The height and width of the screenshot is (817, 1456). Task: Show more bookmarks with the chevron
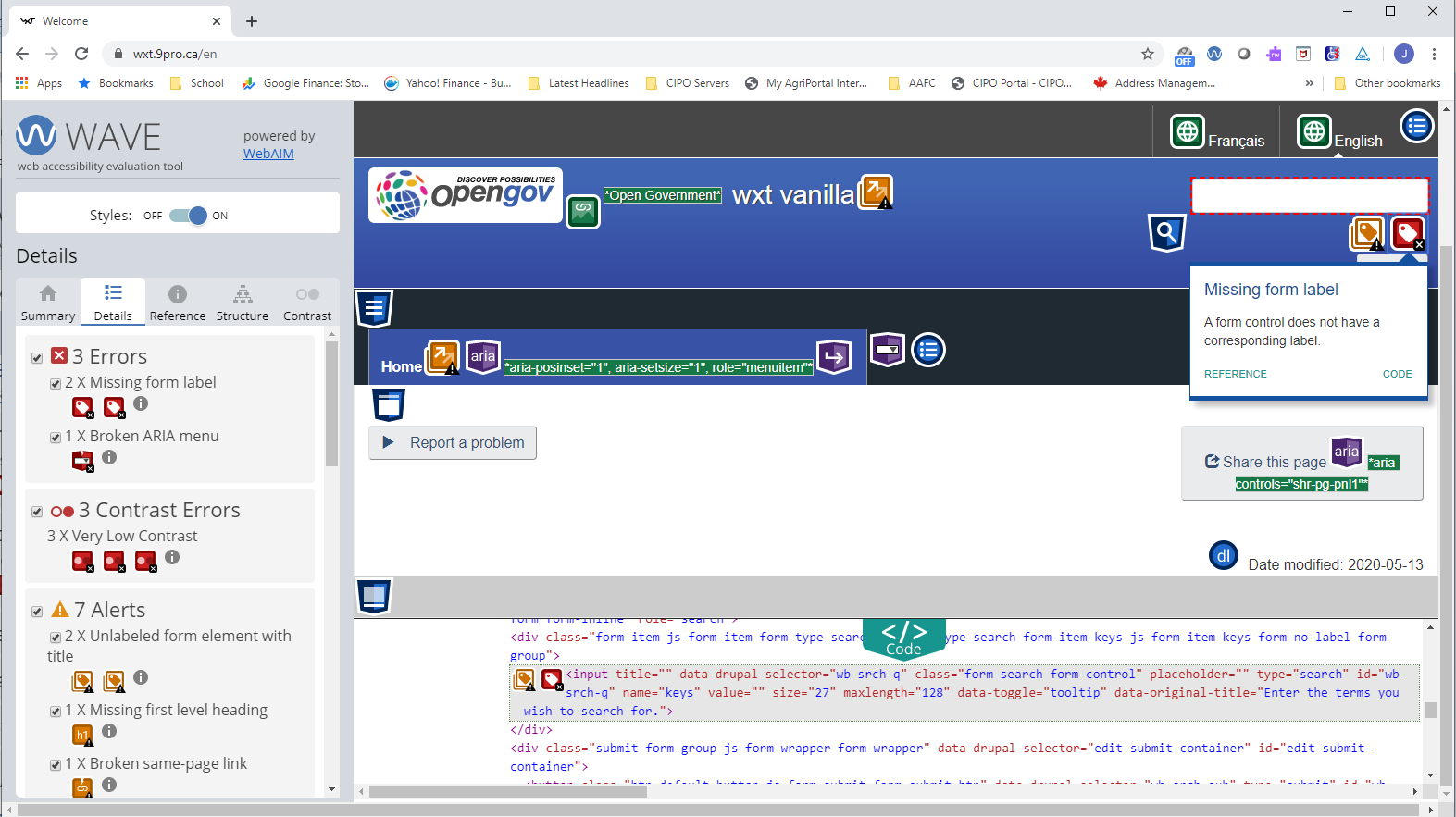point(1309,83)
